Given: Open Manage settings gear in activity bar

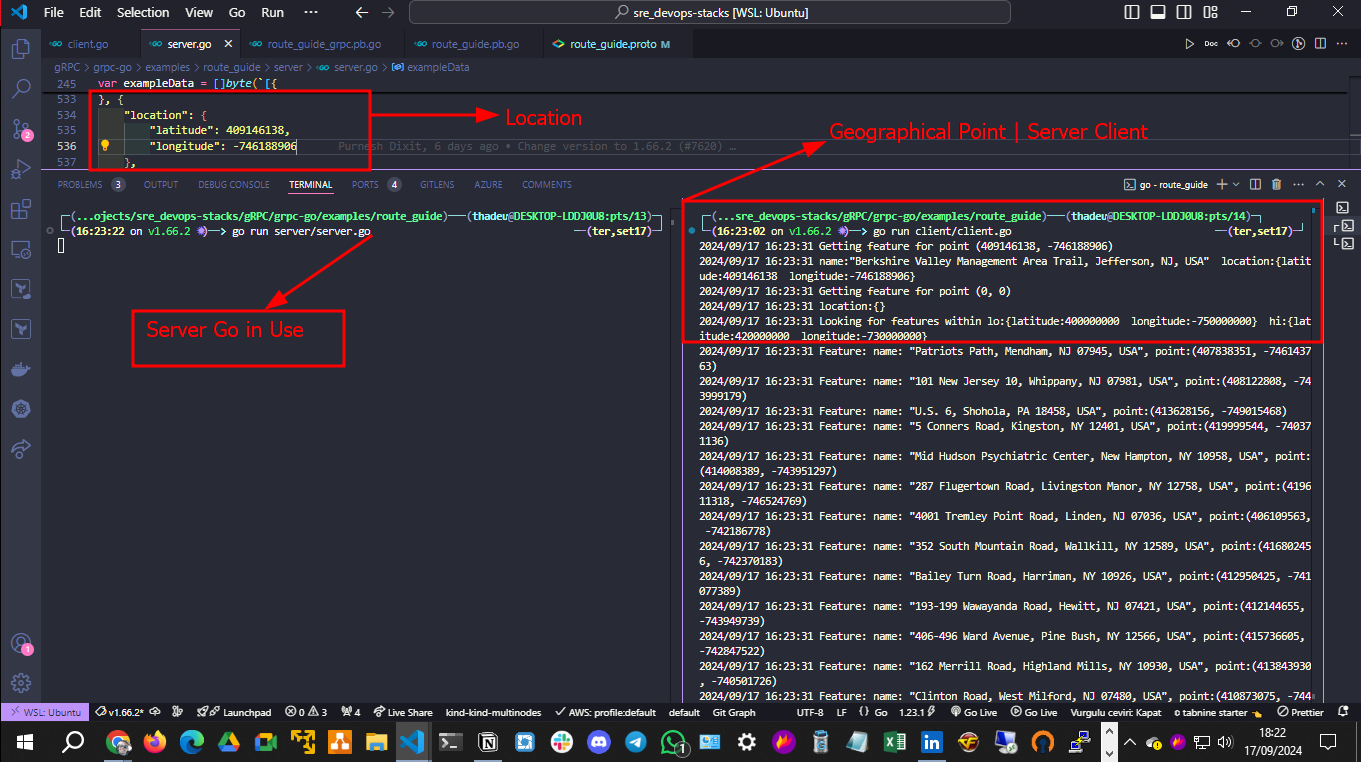Looking at the screenshot, I should [x=20, y=683].
